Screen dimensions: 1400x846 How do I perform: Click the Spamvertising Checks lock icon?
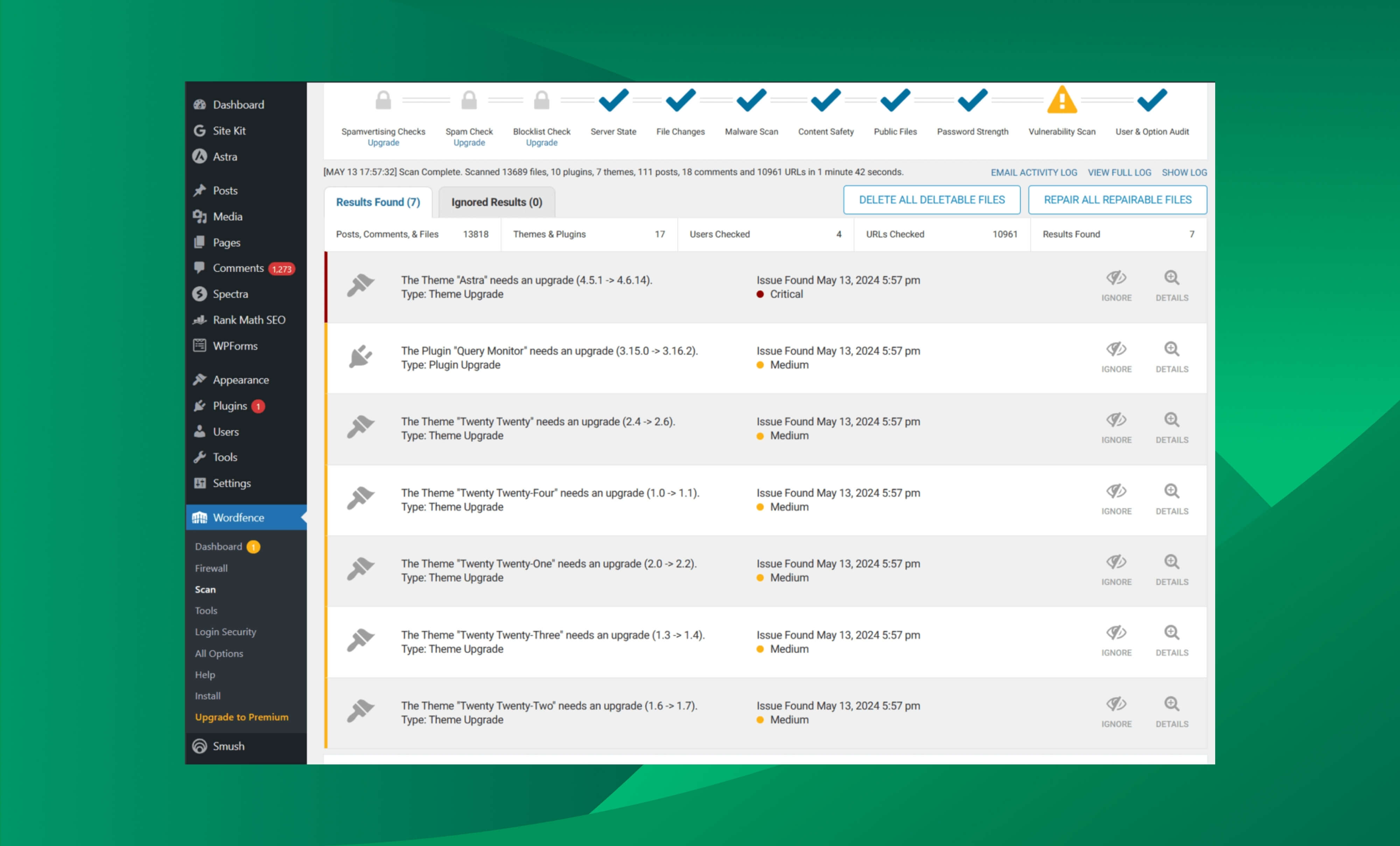[383, 100]
